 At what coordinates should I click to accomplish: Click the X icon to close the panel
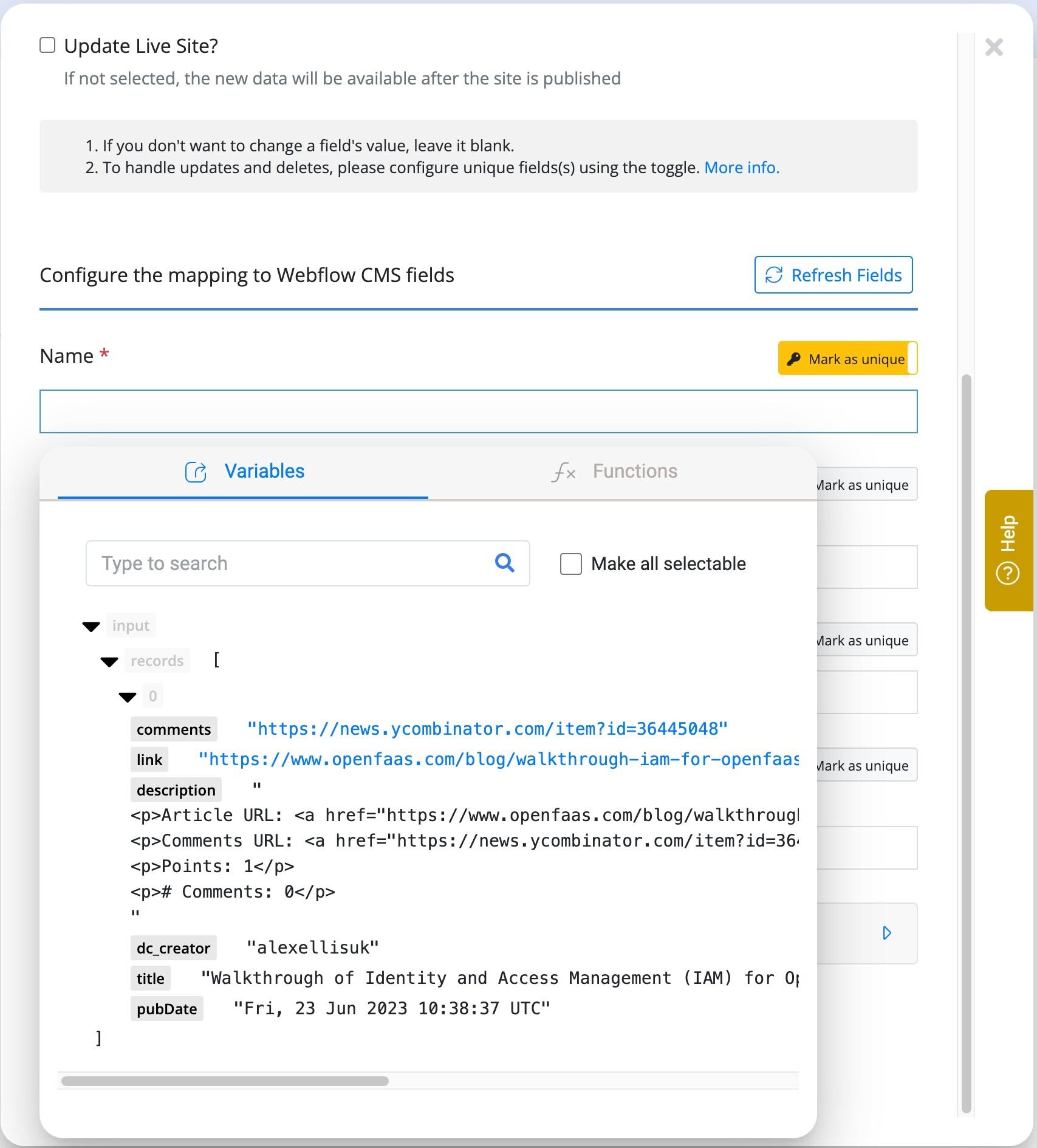pos(994,47)
